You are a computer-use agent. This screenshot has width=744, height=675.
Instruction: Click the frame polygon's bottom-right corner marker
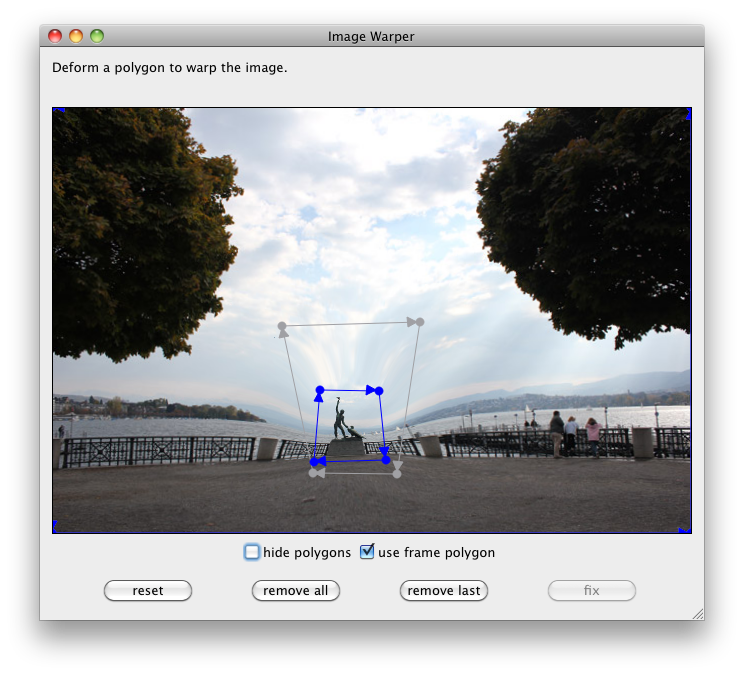pyautogui.click(x=686, y=529)
